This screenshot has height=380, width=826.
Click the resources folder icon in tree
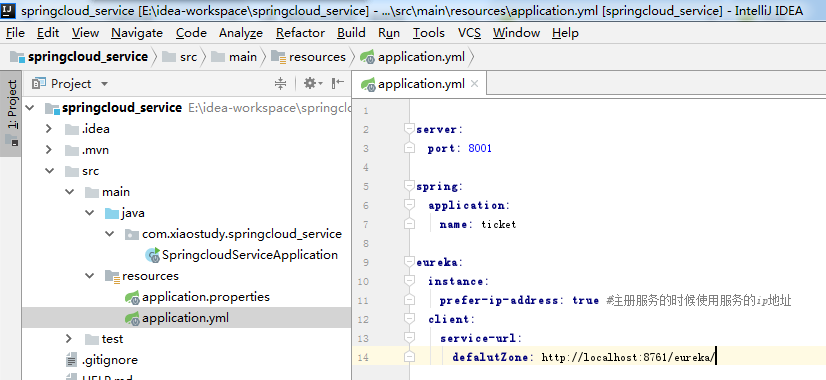[x=112, y=276]
